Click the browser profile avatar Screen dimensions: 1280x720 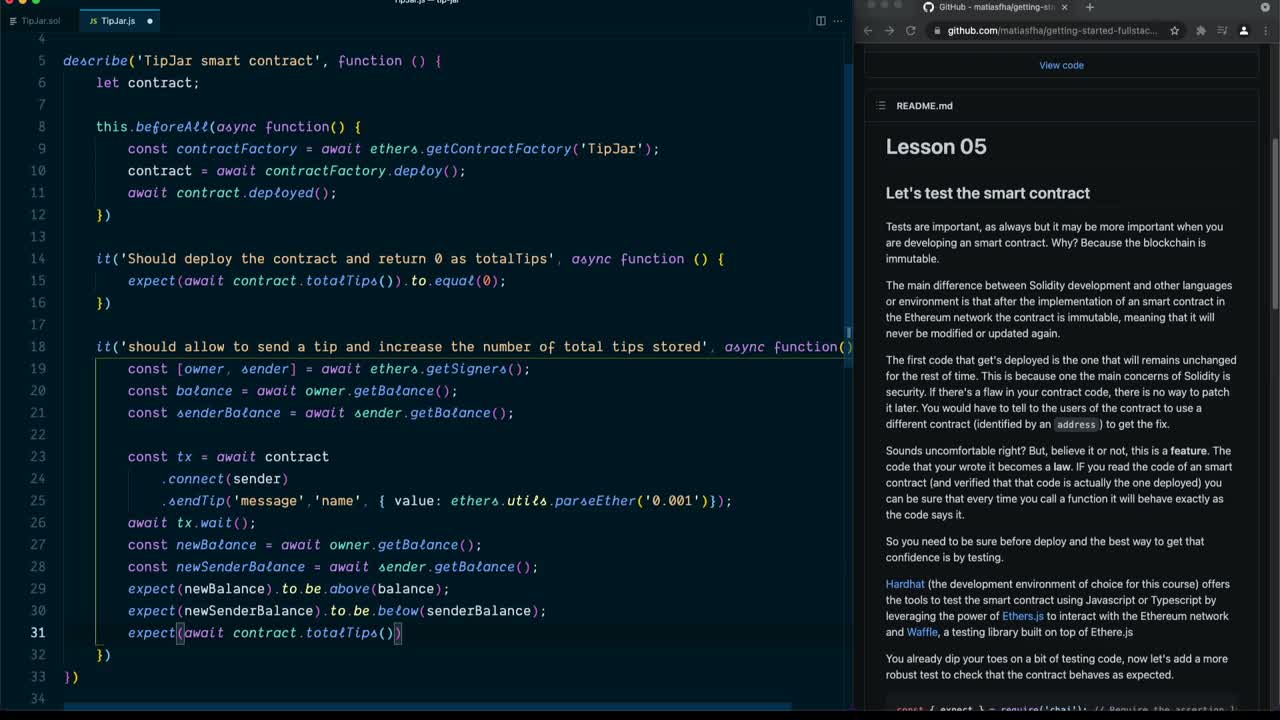coord(1245,31)
